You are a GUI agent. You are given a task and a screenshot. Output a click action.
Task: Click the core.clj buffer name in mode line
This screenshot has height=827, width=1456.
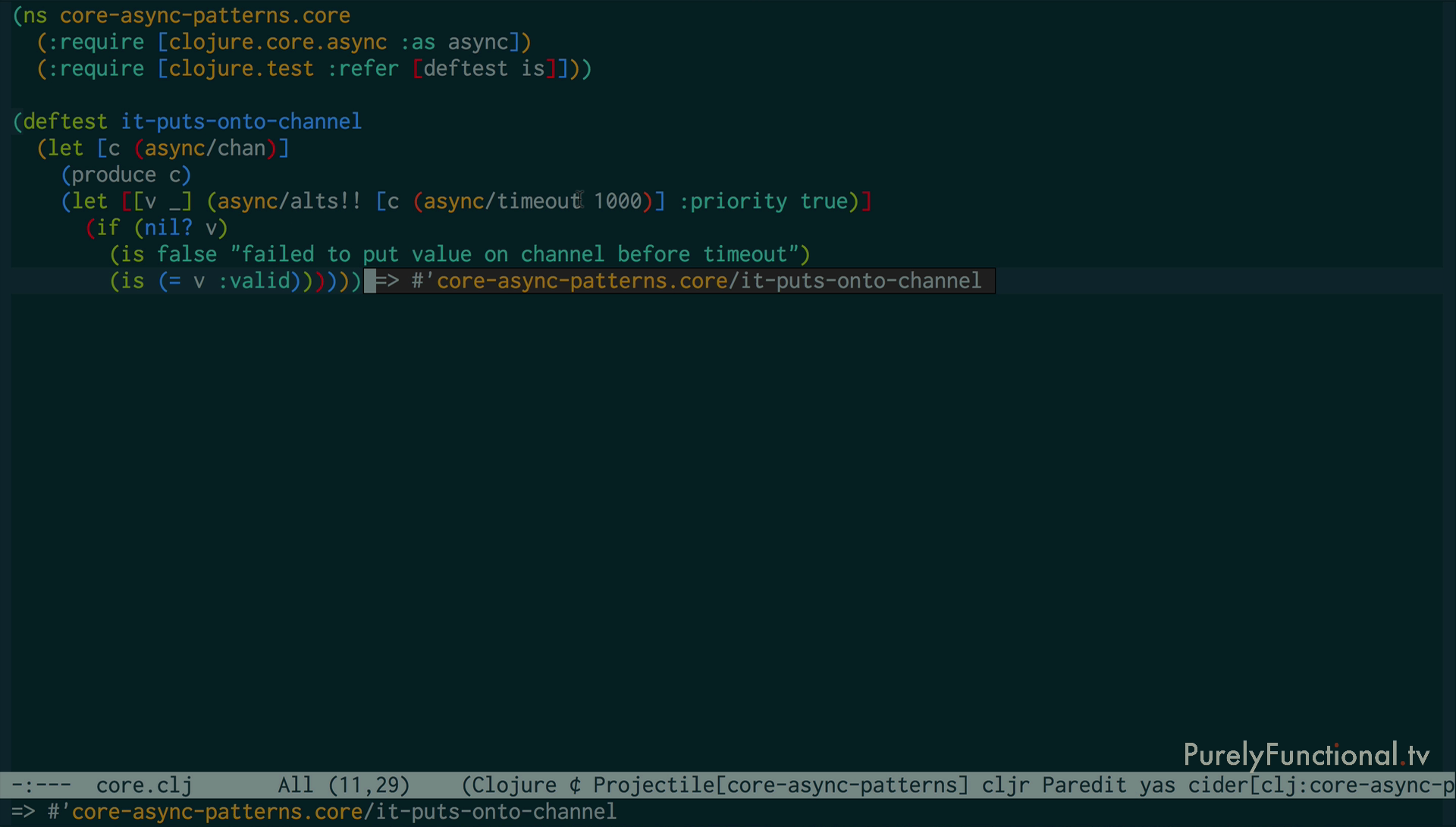click(144, 785)
